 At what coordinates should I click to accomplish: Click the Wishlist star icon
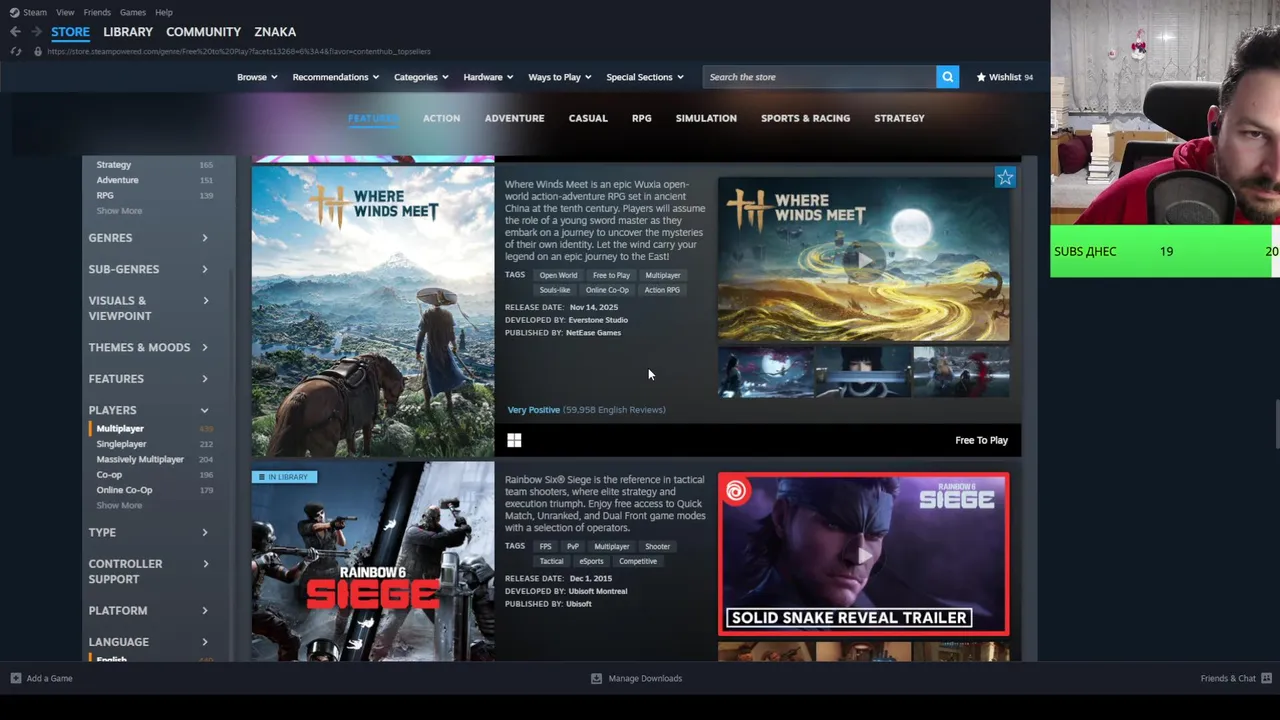pyautogui.click(x=981, y=77)
